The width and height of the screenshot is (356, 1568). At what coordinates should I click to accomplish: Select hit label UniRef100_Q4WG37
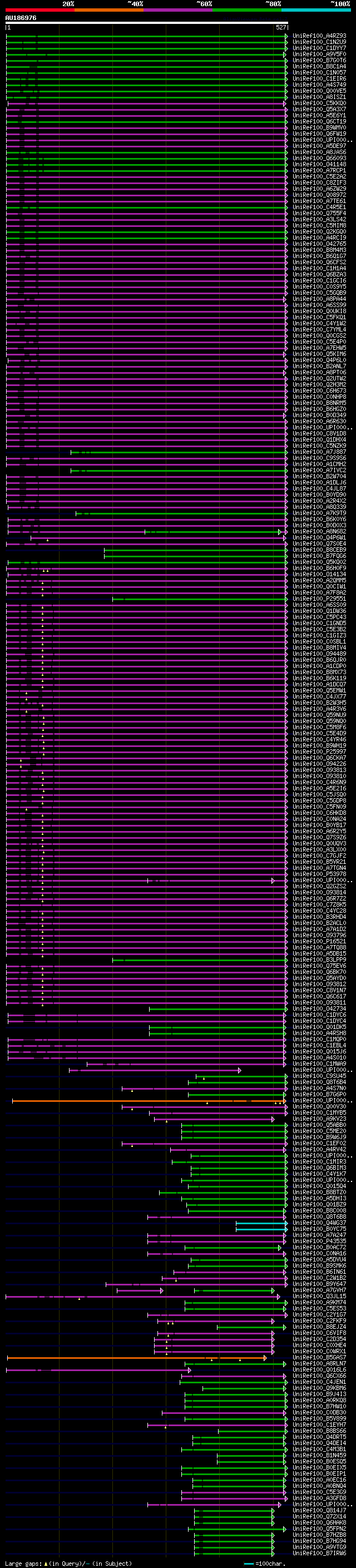click(x=319, y=1223)
